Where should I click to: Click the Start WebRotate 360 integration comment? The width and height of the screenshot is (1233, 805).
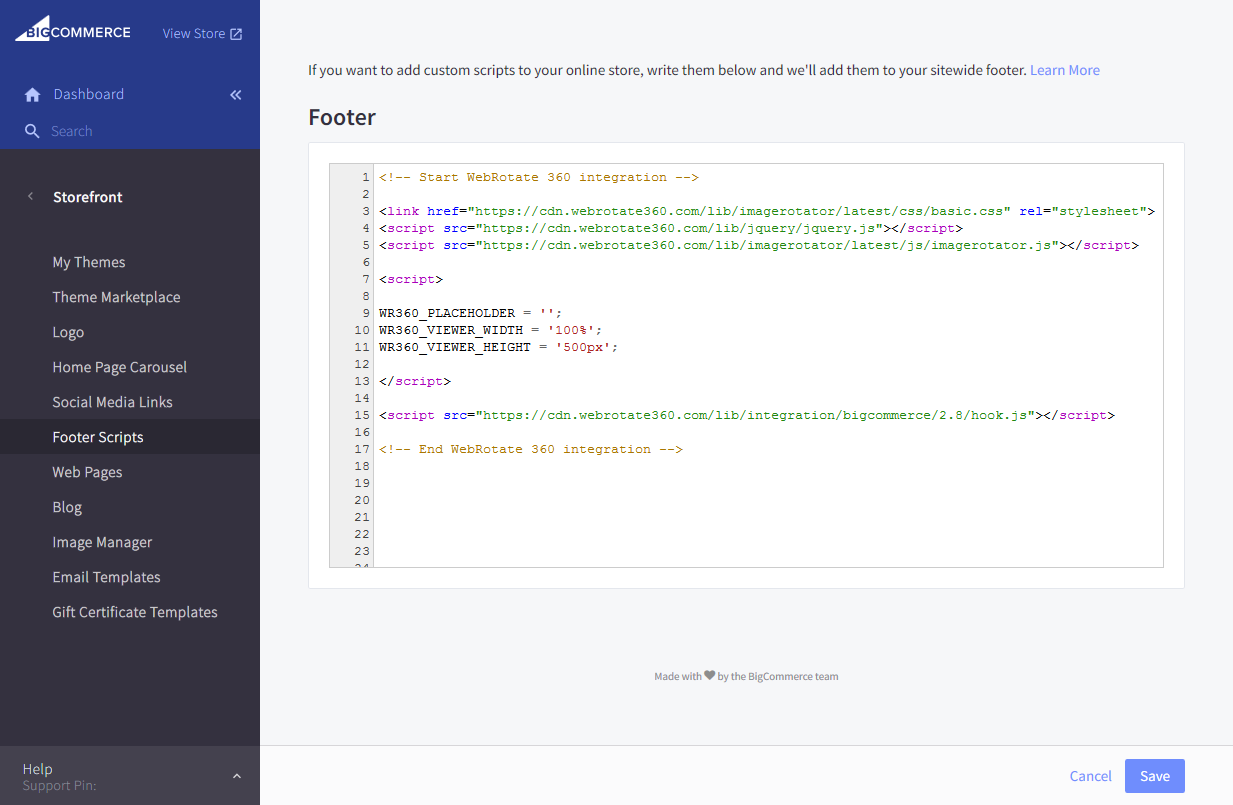(x=539, y=177)
